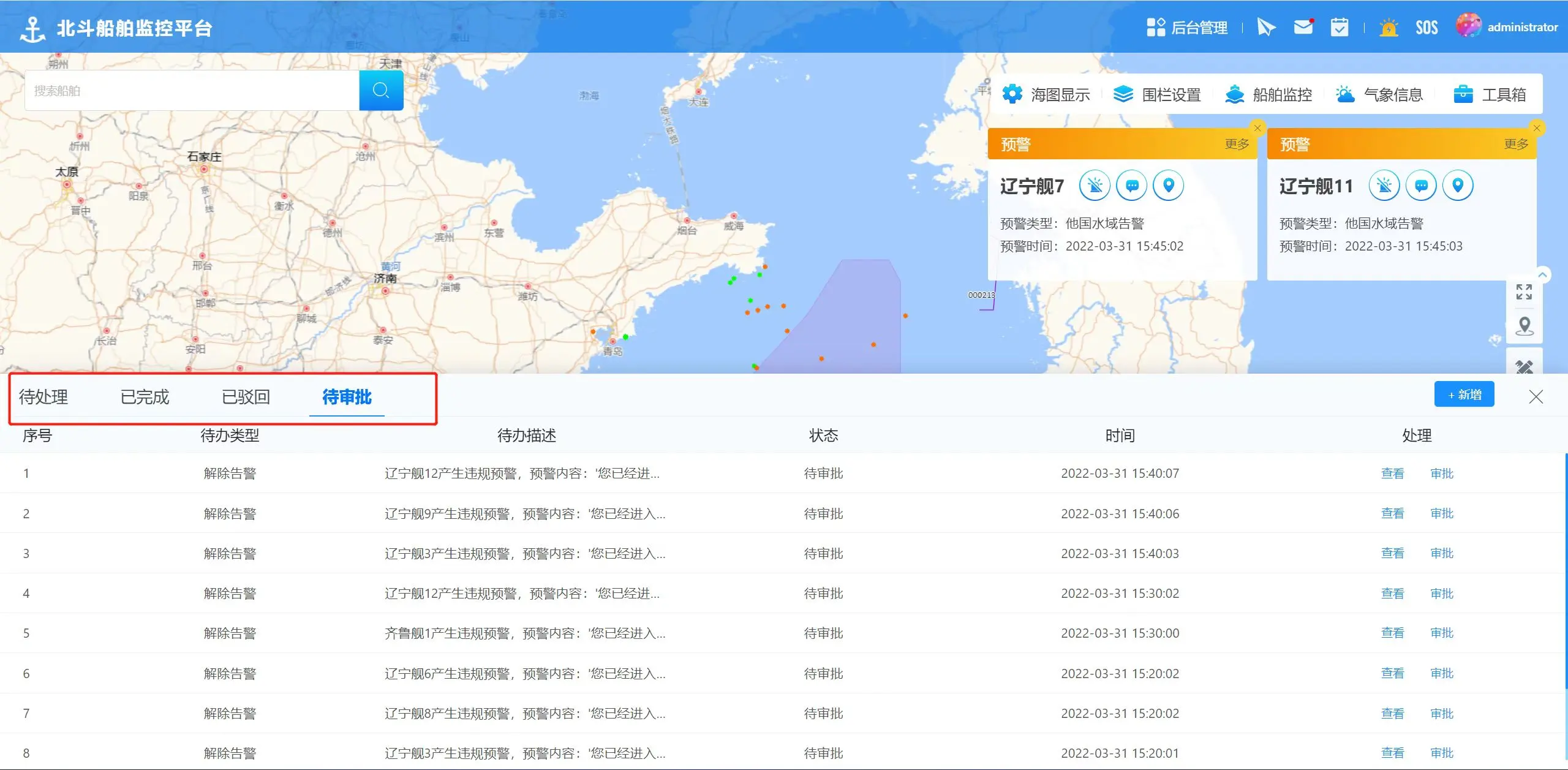The height and width of the screenshot is (770, 1568).
Task: Click the 辽宁舰8 description in row 7
Action: [x=525, y=714]
